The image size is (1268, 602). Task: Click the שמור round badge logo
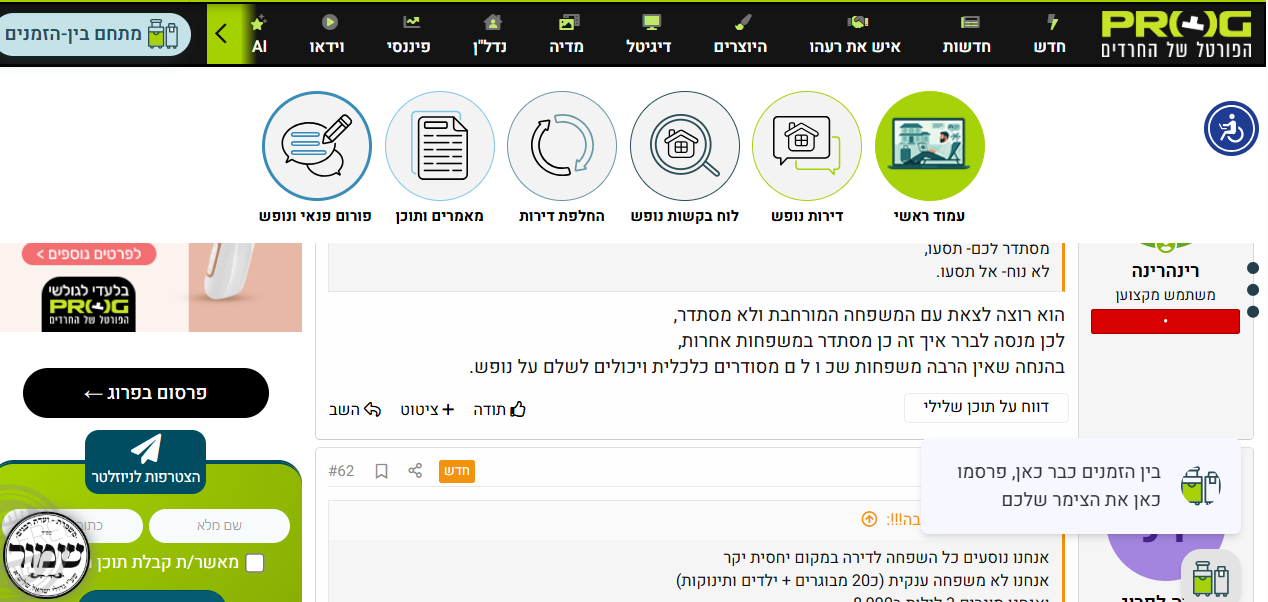[46, 556]
